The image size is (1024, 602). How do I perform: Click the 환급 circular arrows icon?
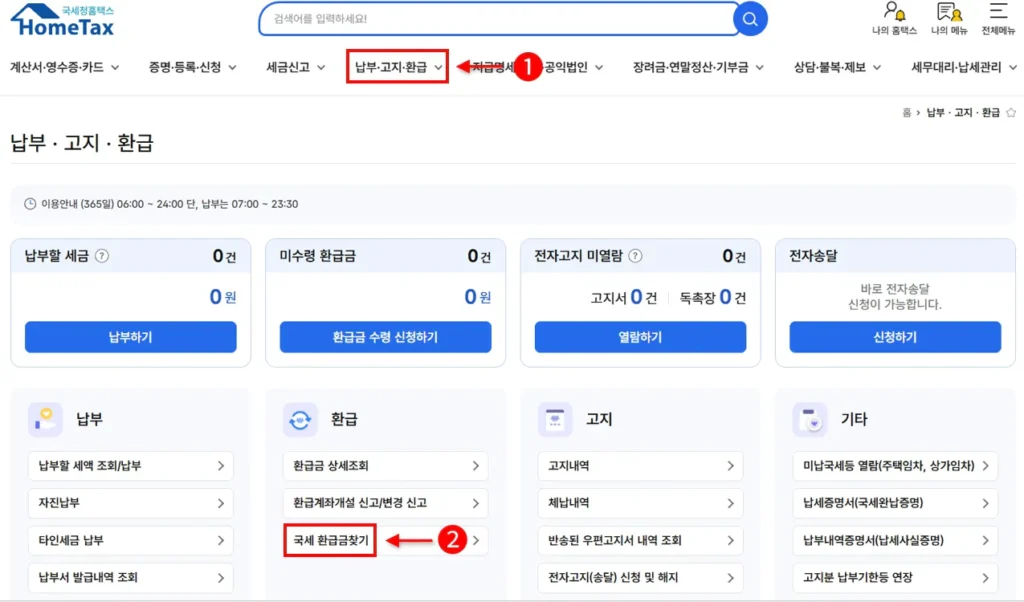pos(300,418)
